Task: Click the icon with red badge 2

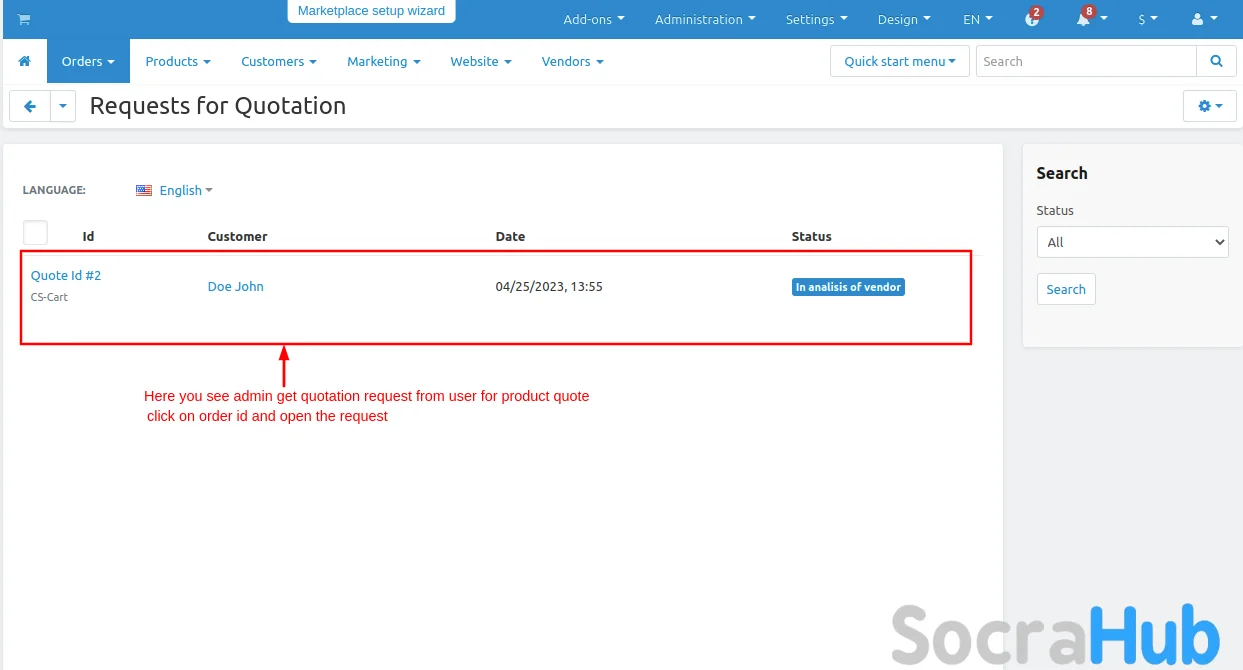Action: (1032, 19)
